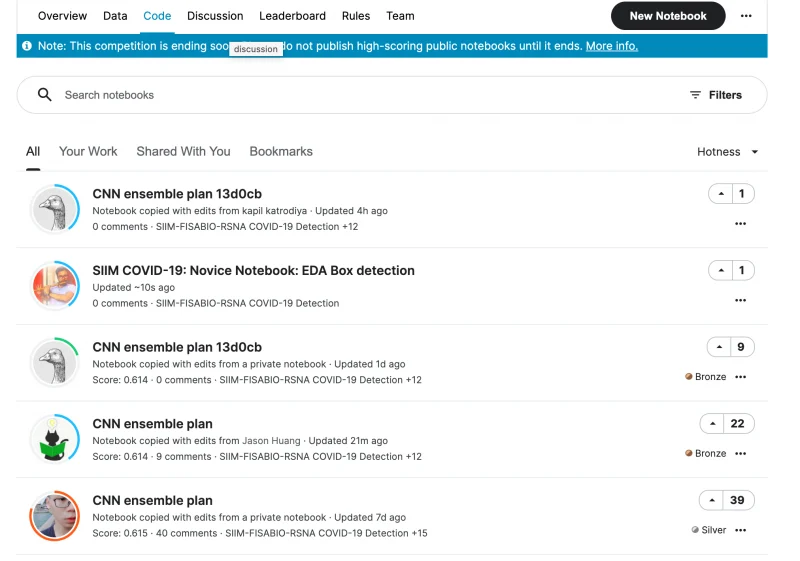Open the first CNN ensemble plan 13d0cb notebook updated 4h ago
This screenshot has height=561, width=800.
pos(177,194)
